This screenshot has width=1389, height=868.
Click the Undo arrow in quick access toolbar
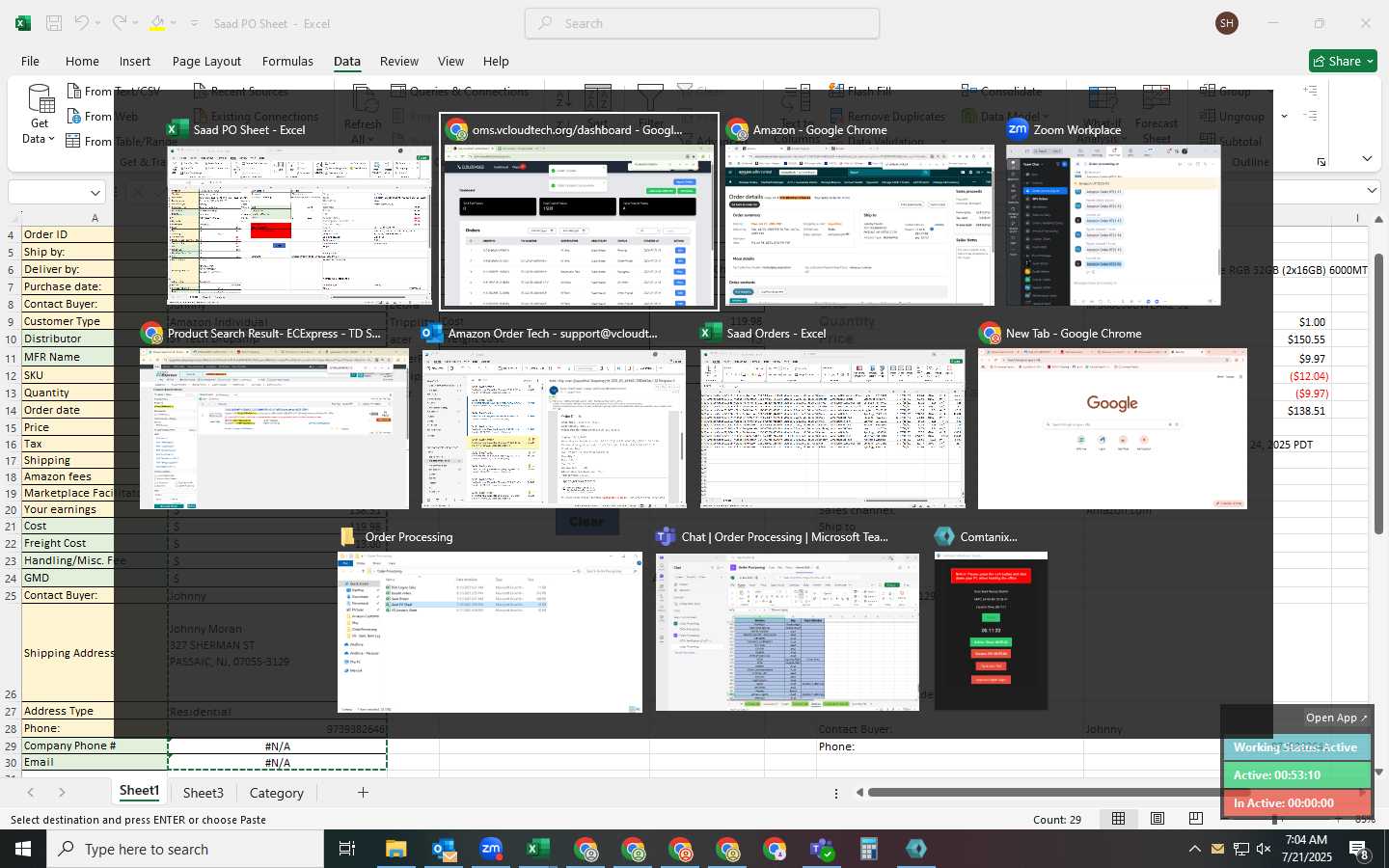(x=82, y=23)
